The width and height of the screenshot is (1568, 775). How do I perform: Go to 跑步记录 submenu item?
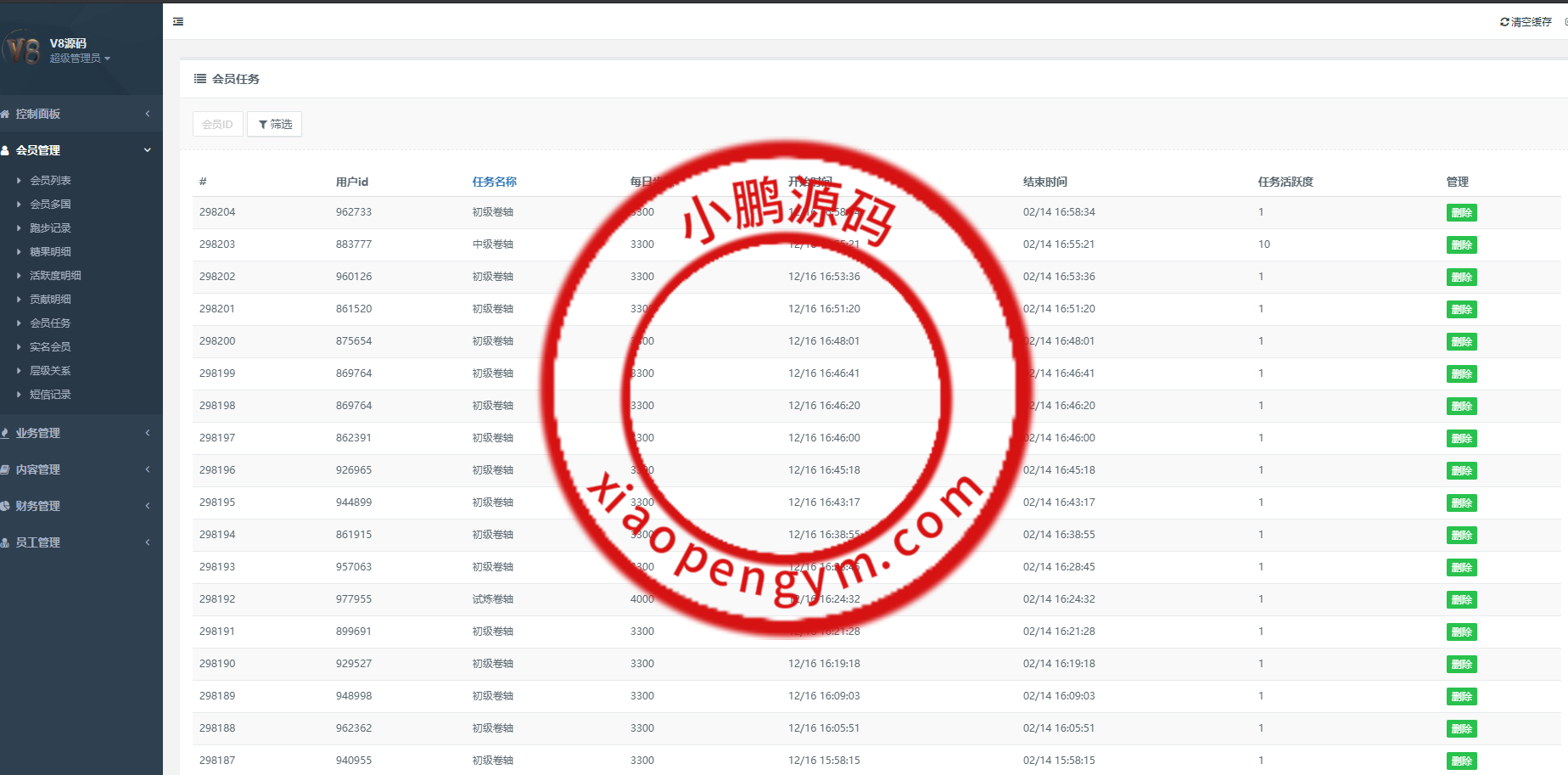(x=50, y=228)
